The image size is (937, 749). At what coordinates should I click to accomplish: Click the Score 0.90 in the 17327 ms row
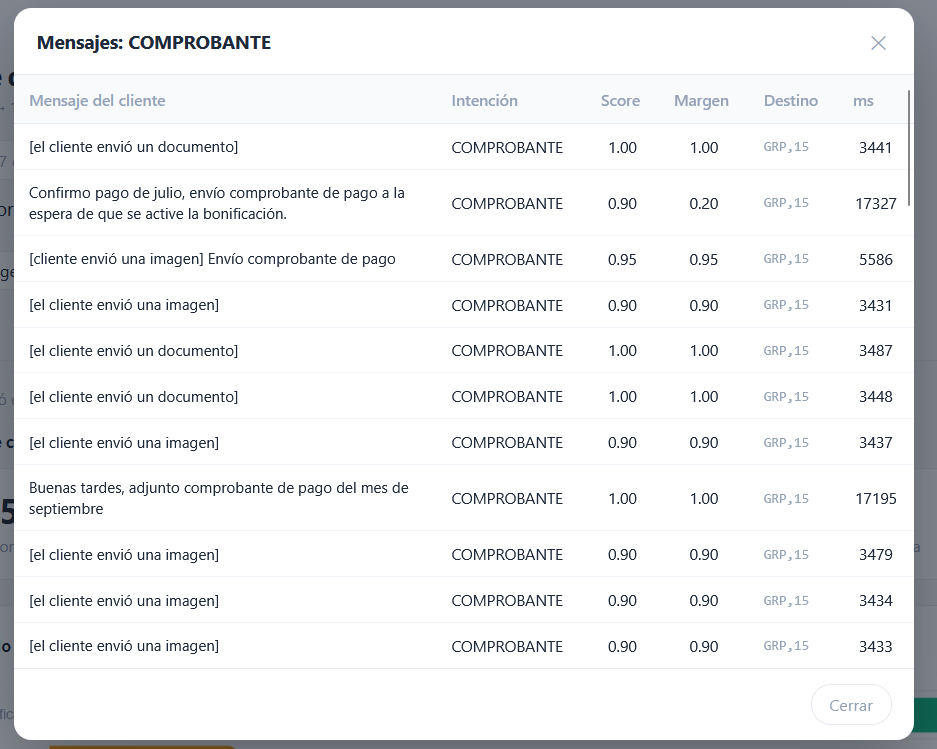pyautogui.click(x=622, y=203)
